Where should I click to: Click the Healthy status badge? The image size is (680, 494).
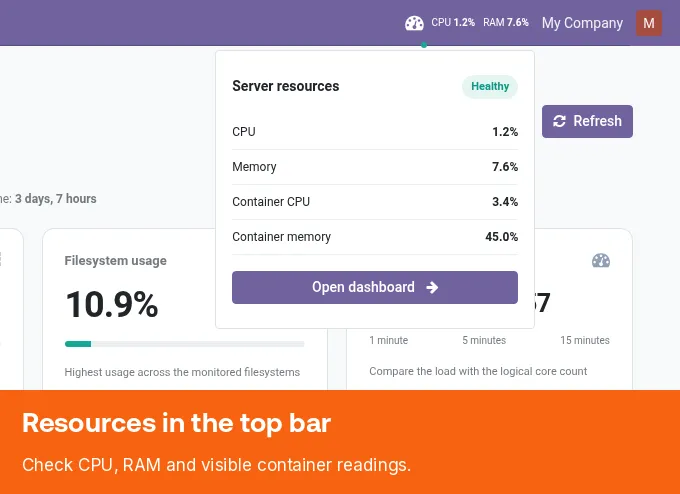[x=490, y=87]
